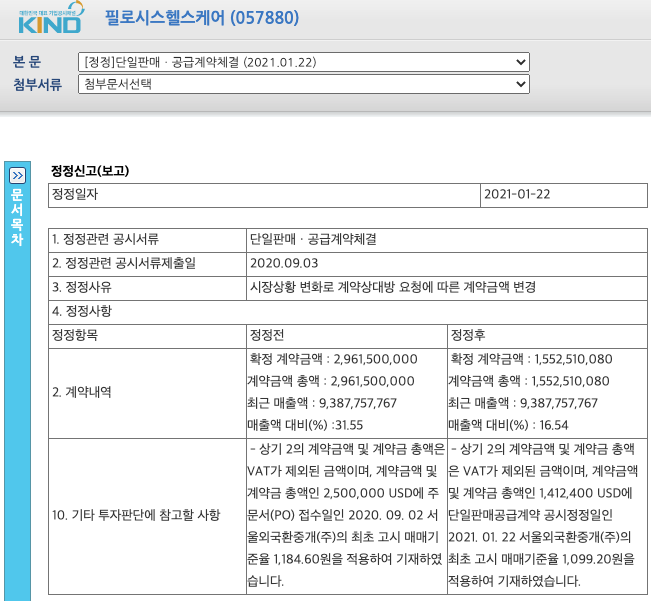
Task: Select the 매출액 대비(%) : 16.54 value
Action: coord(508,425)
